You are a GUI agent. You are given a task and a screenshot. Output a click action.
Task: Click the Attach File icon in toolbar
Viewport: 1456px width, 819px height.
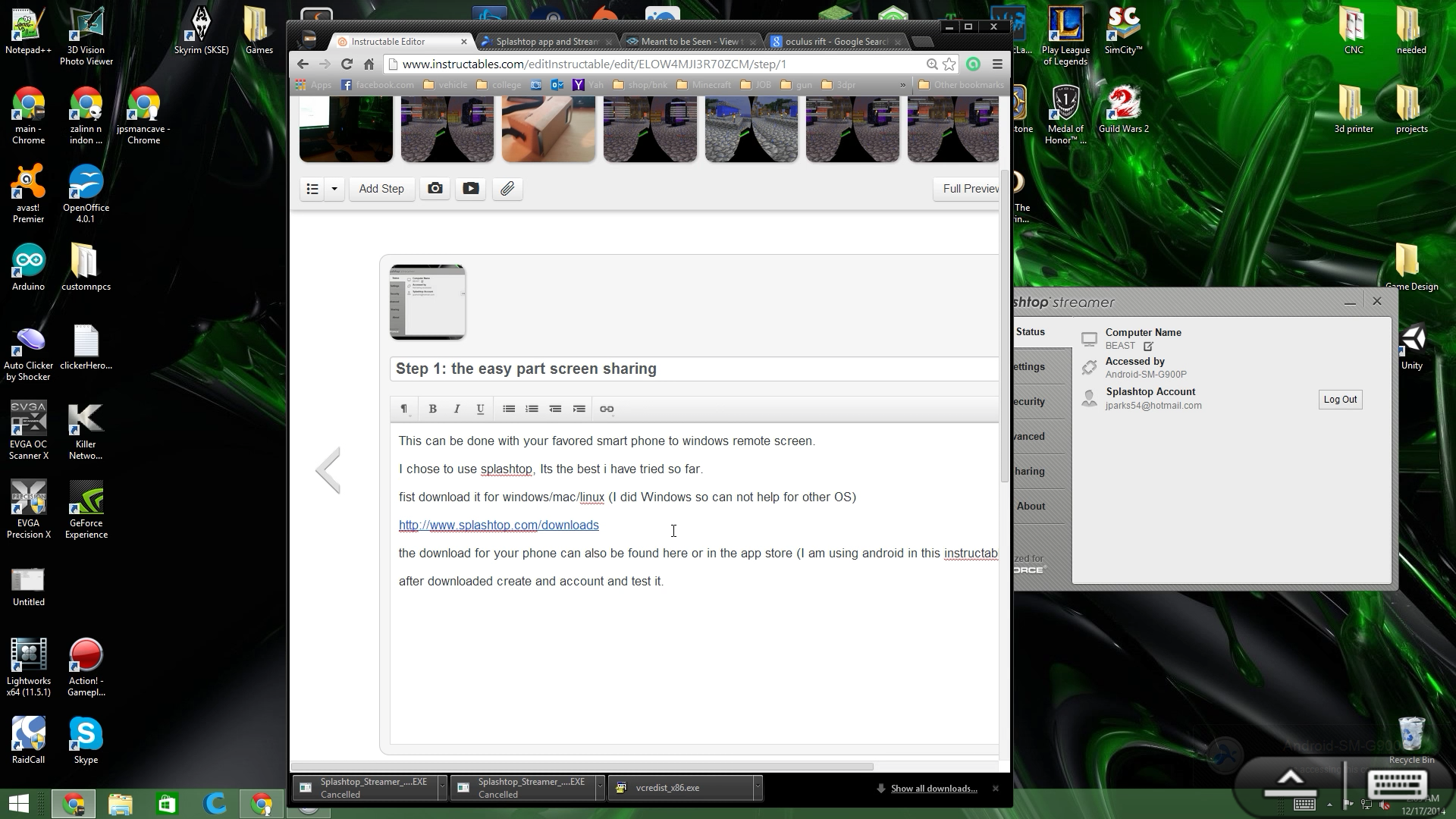508,188
